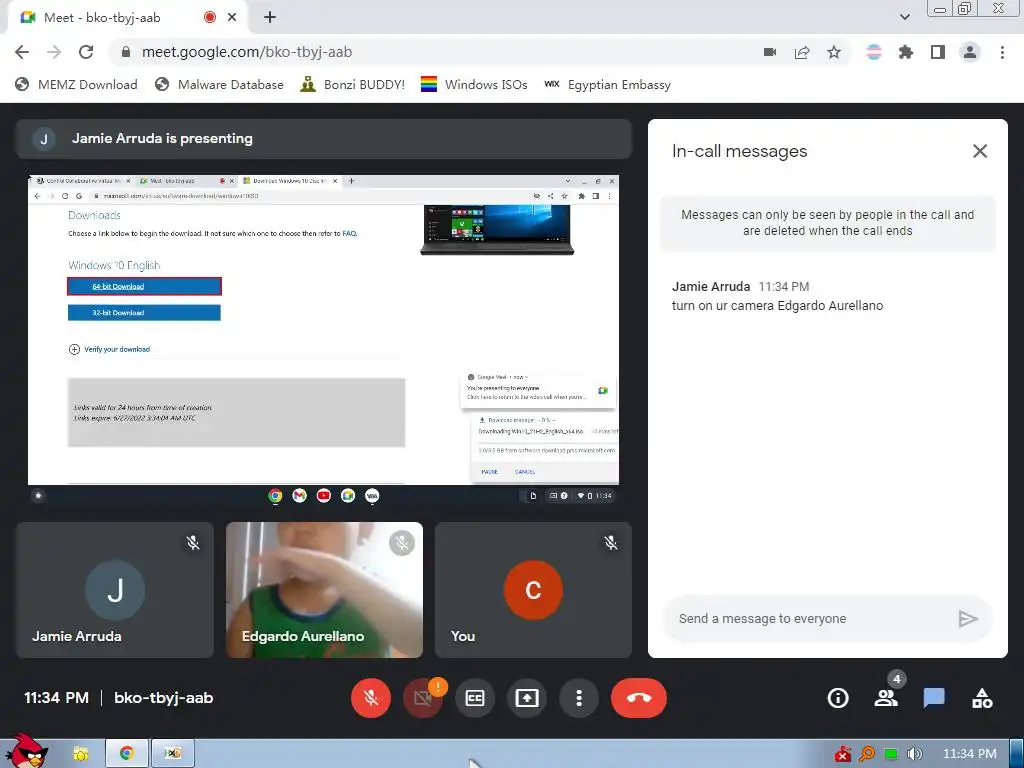Open a new browser tab
The width and height of the screenshot is (1024, 768).
pyautogui.click(x=270, y=18)
